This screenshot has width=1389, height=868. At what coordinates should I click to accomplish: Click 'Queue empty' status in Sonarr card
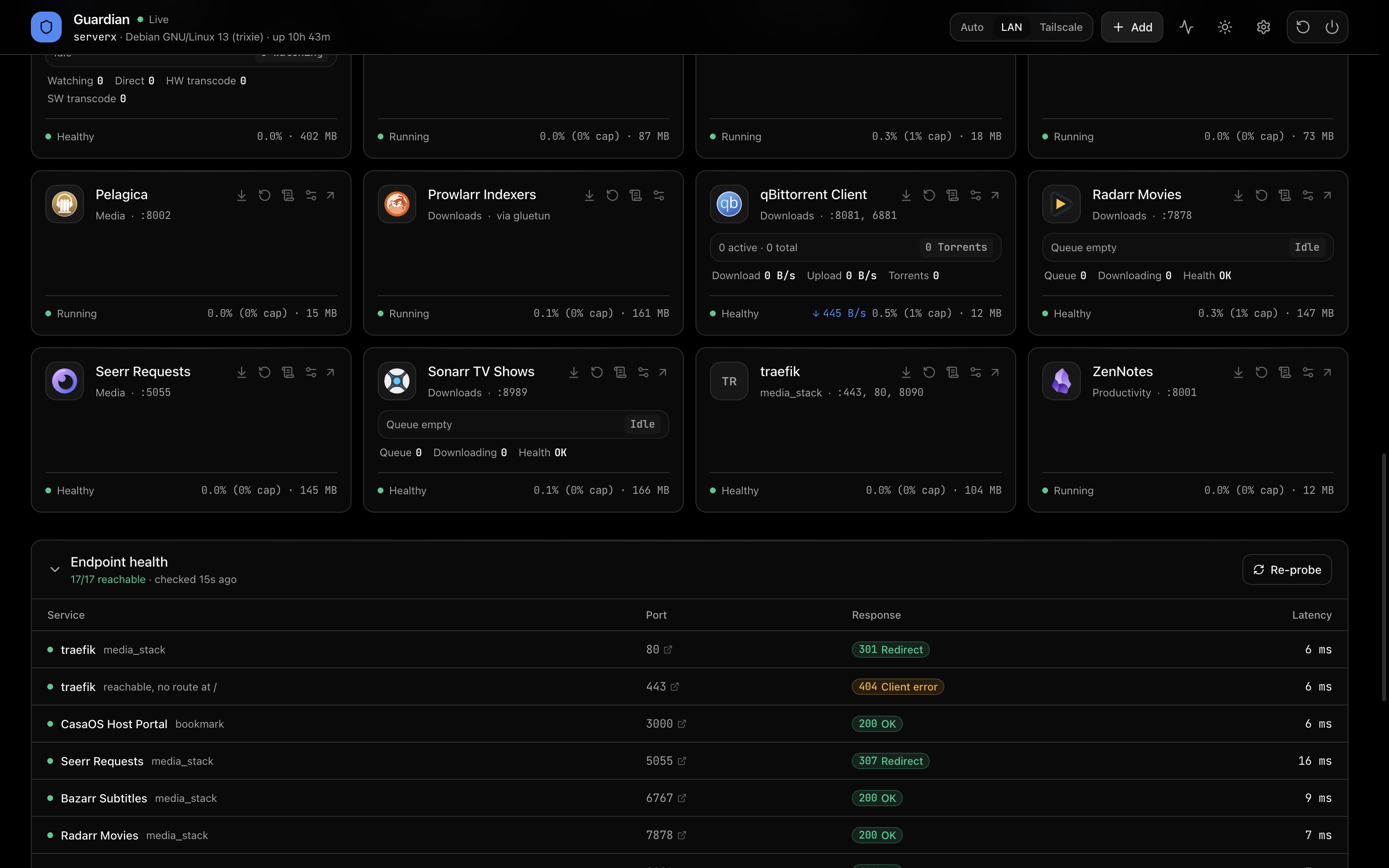419,425
